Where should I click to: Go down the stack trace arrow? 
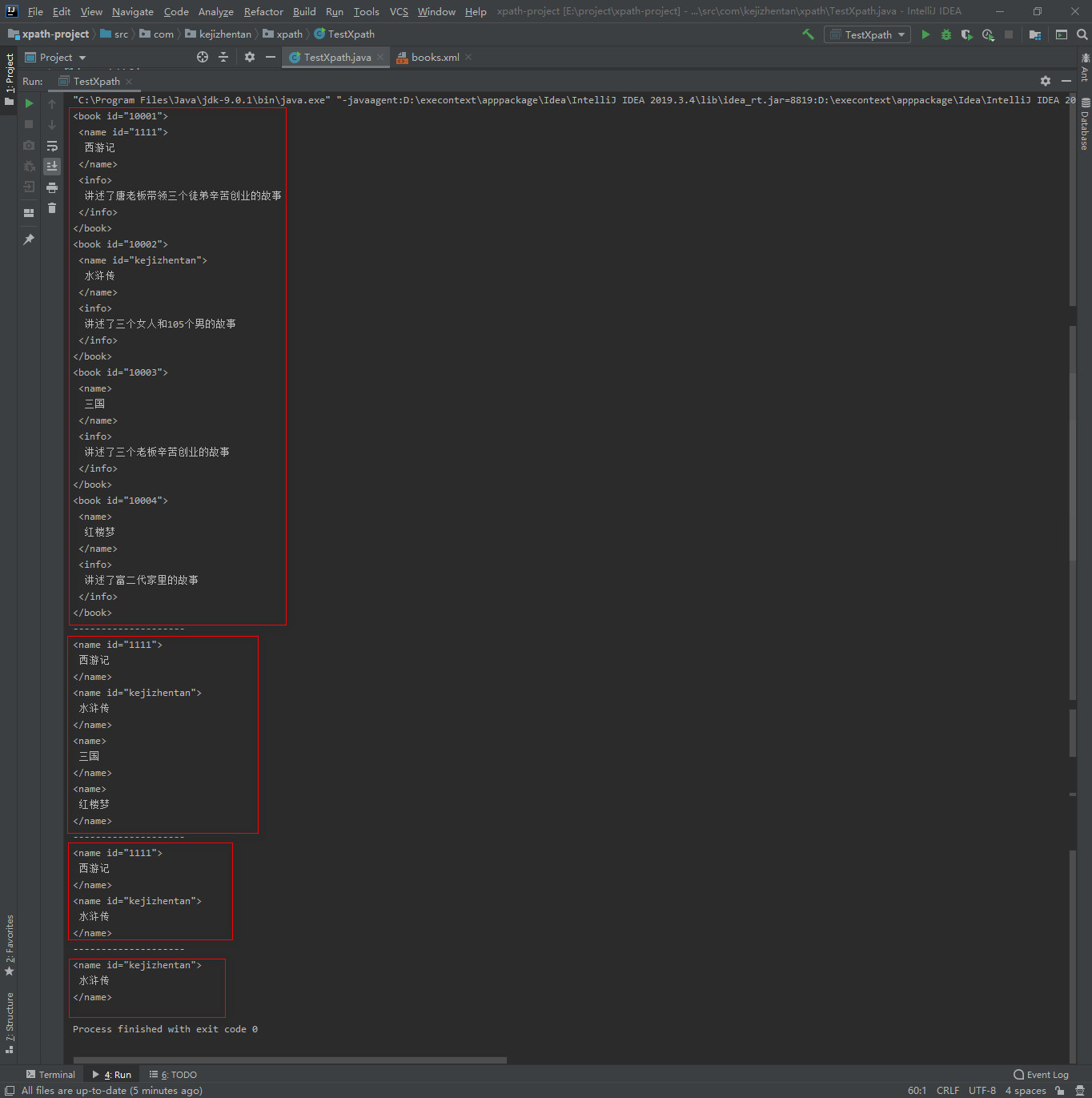point(52,124)
